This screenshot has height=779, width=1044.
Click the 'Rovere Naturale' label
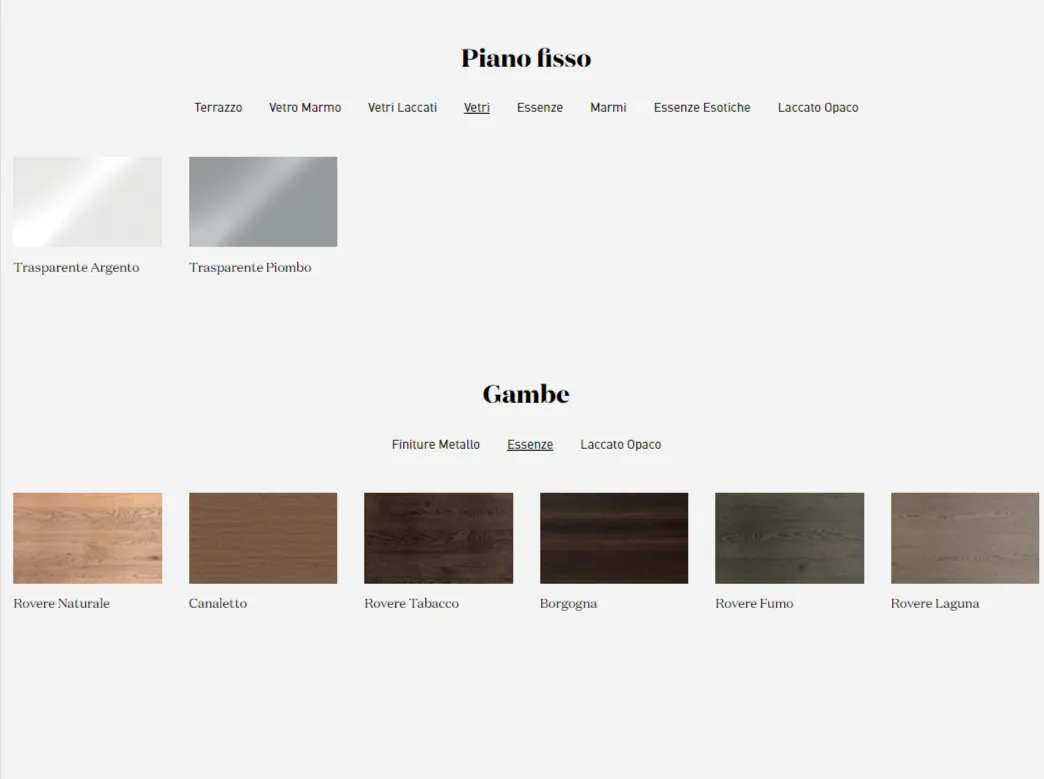tap(61, 604)
